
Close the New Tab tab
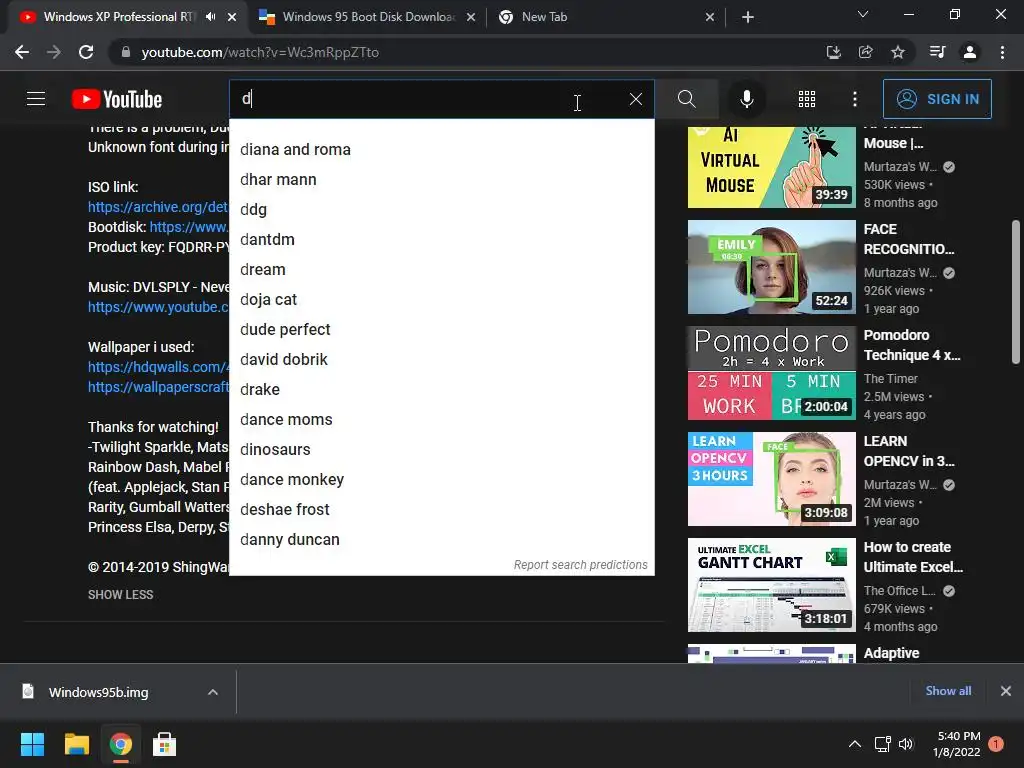[710, 17]
